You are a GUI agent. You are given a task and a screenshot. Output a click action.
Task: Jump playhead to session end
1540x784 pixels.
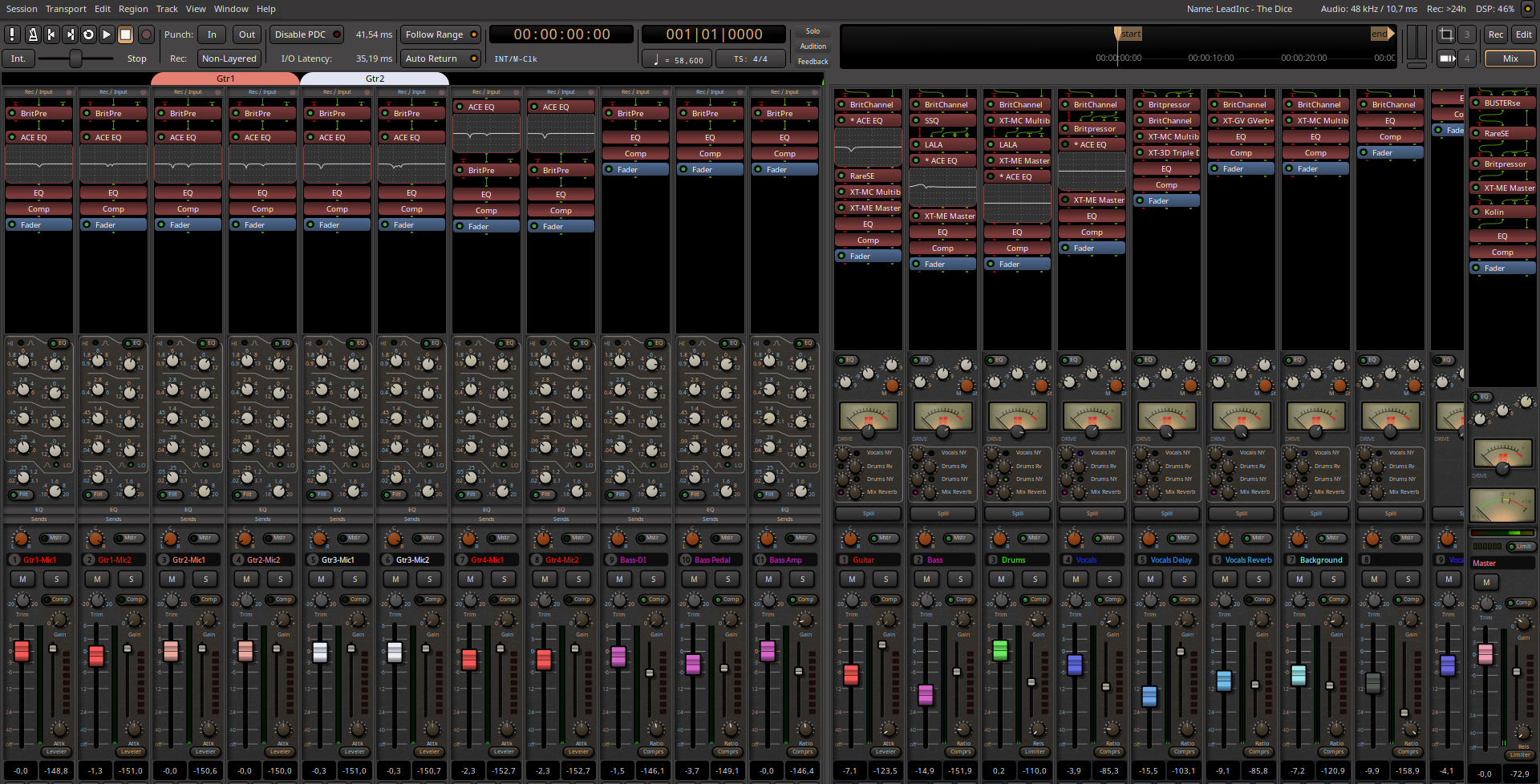click(70, 34)
